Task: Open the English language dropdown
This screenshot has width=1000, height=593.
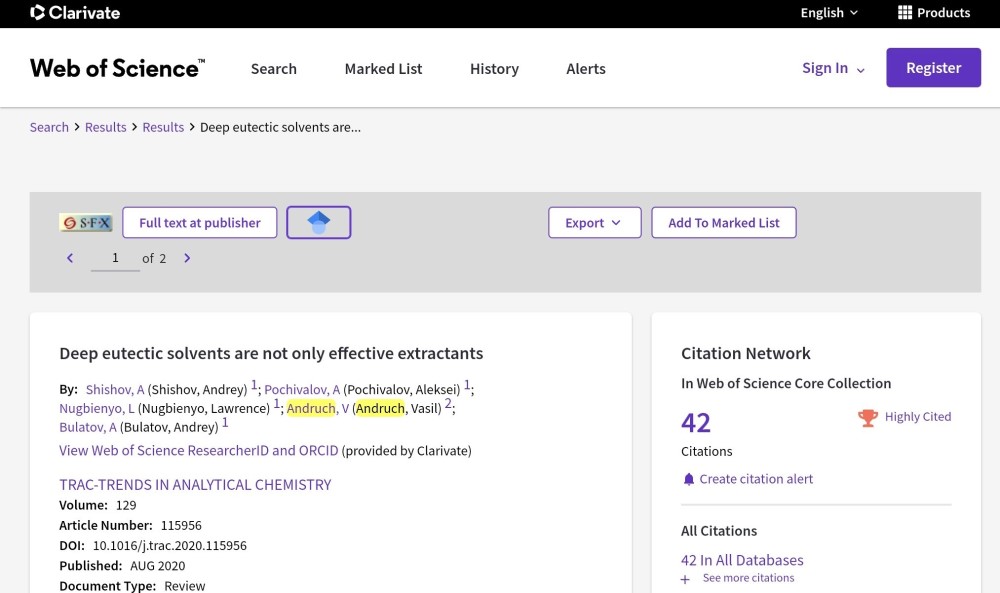Action: (829, 13)
